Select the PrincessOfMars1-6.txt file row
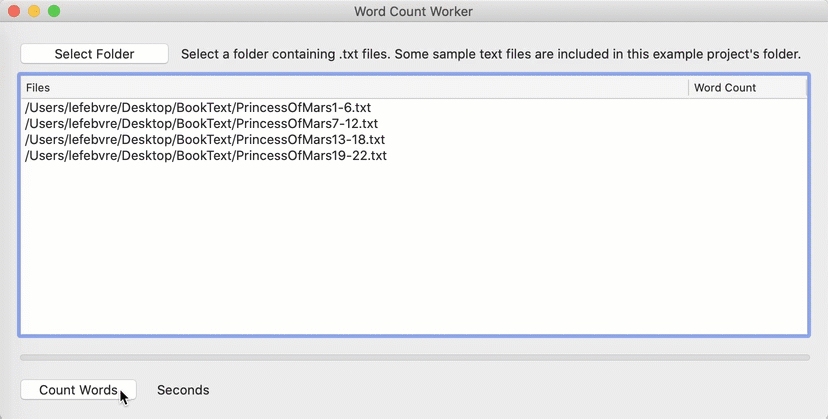828x419 pixels. [x=414, y=107]
